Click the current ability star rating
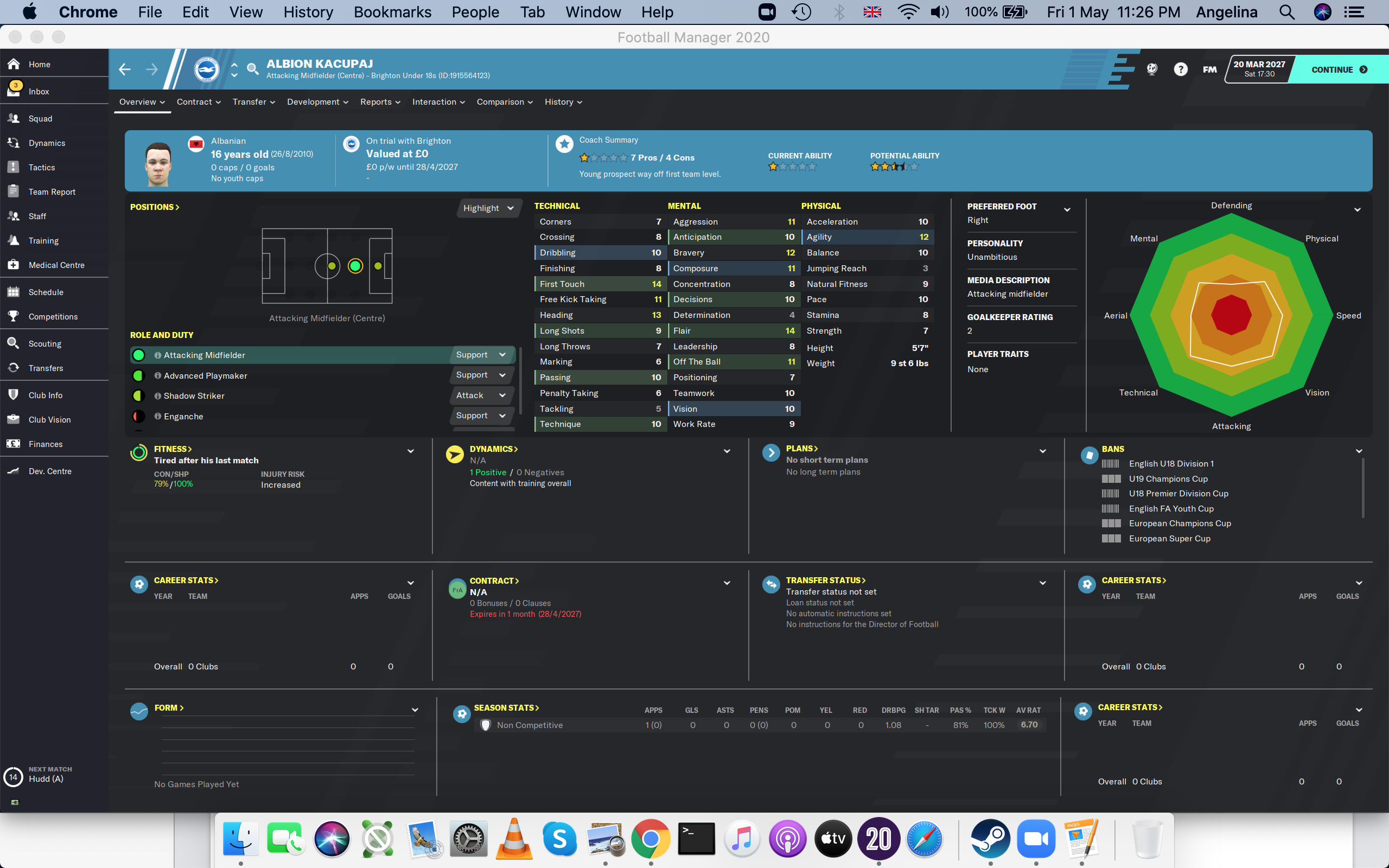This screenshot has height=868, width=1389. point(792,167)
